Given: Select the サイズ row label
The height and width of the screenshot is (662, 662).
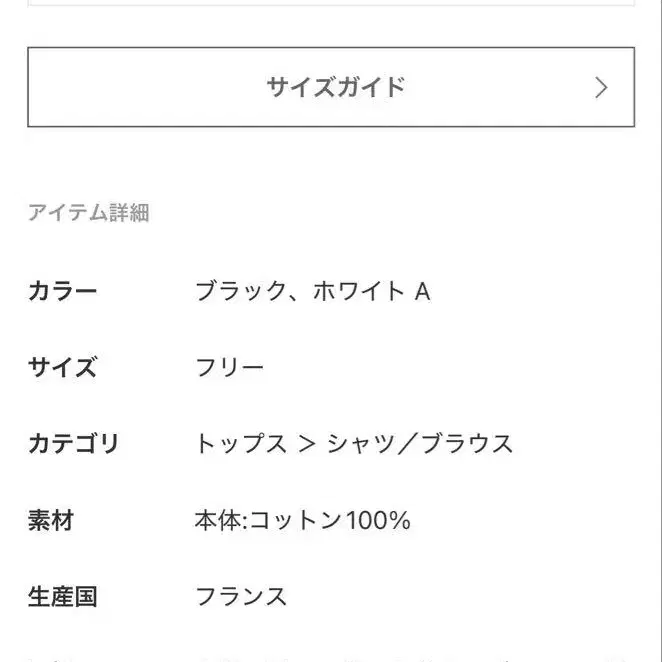Looking at the screenshot, I should click(62, 368).
